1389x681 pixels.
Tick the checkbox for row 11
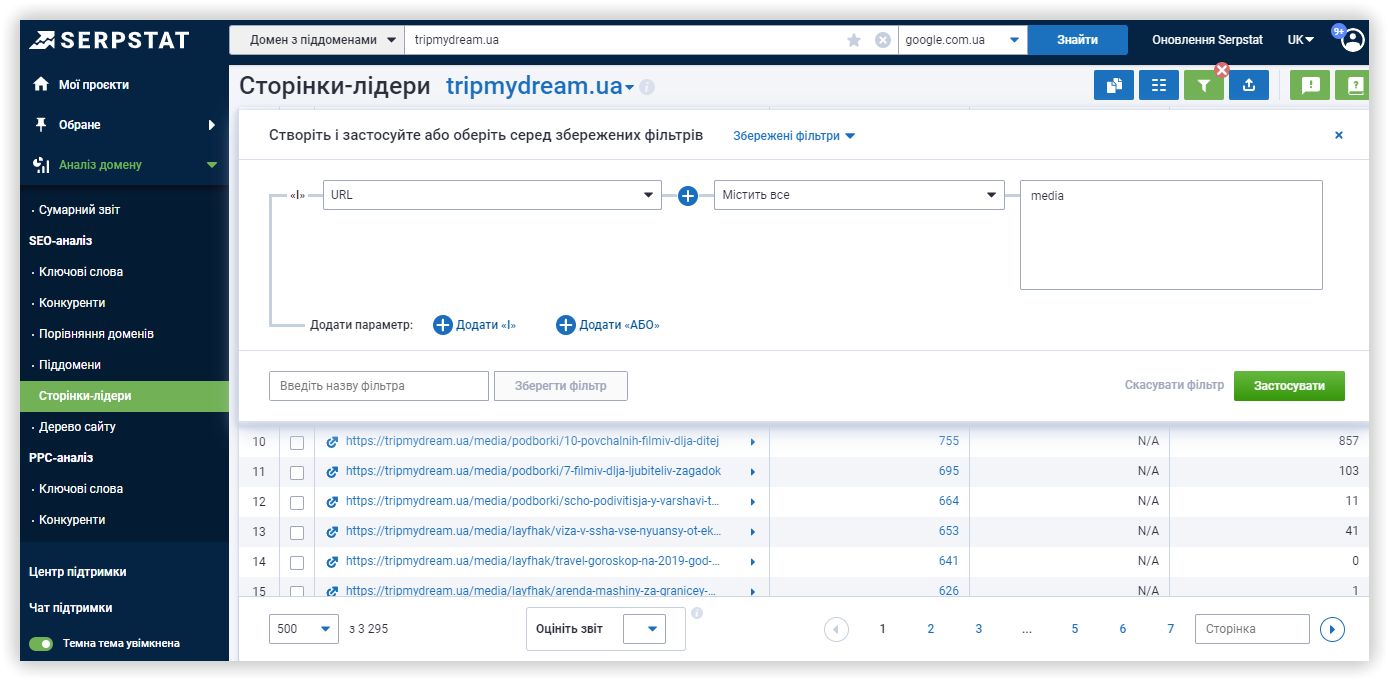coord(297,472)
